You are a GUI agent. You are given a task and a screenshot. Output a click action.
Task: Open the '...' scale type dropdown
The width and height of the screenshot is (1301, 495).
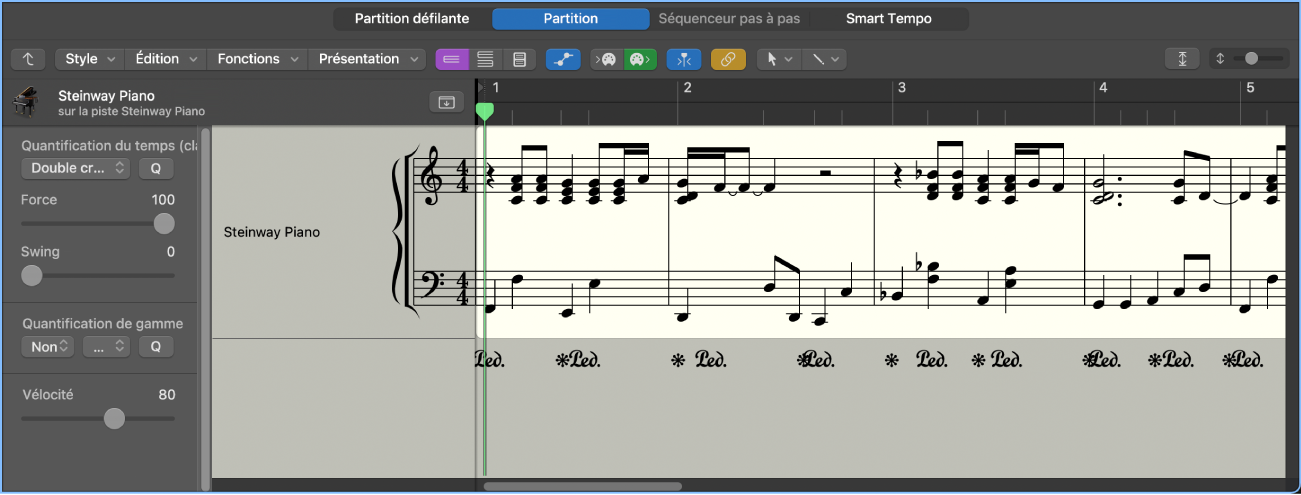[107, 347]
